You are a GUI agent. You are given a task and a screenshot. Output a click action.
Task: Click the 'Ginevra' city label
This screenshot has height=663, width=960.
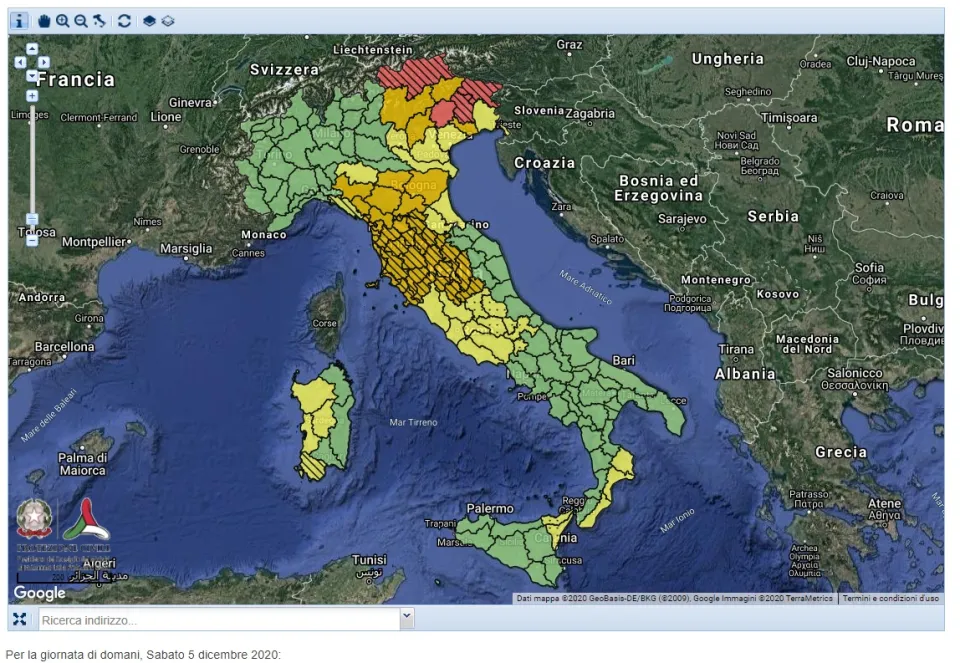click(190, 102)
